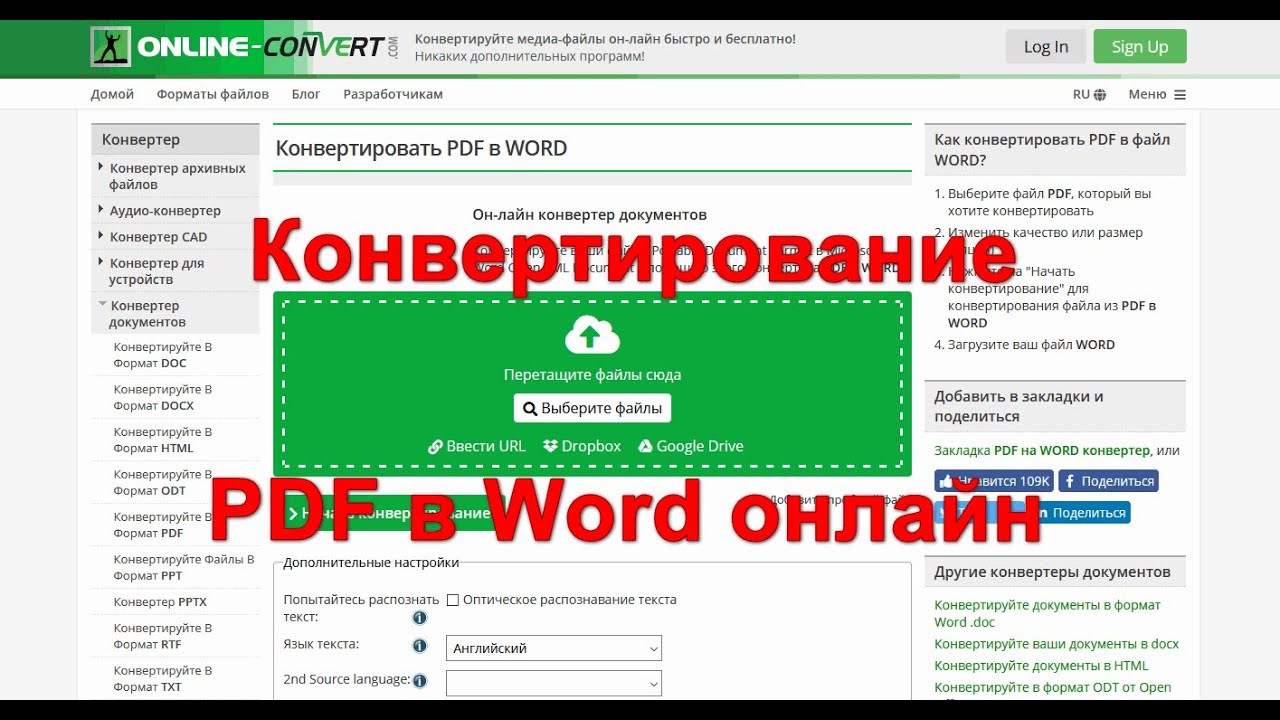Image resolution: width=1280 pixels, height=720 pixels.
Task: Click the LinkedIn Поделиться button
Action: point(1080,512)
